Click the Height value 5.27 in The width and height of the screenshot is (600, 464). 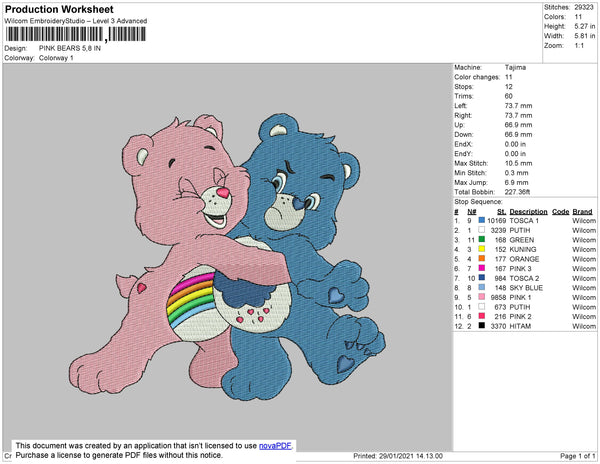point(585,26)
